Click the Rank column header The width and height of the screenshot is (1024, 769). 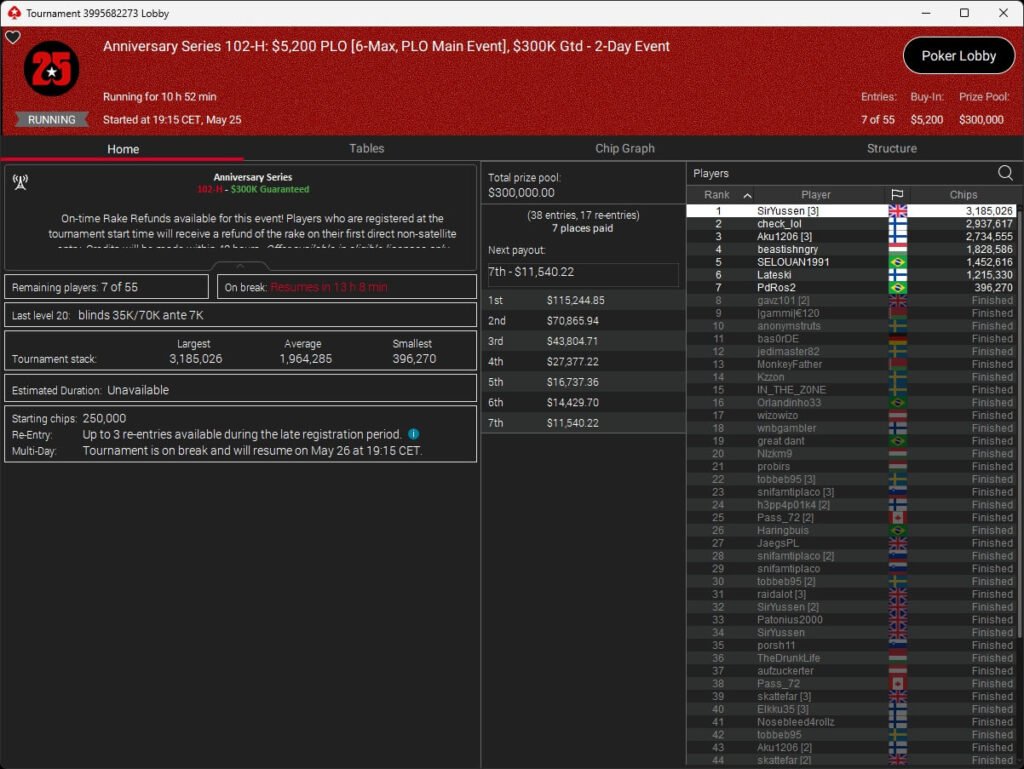pyautogui.click(x=716, y=195)
